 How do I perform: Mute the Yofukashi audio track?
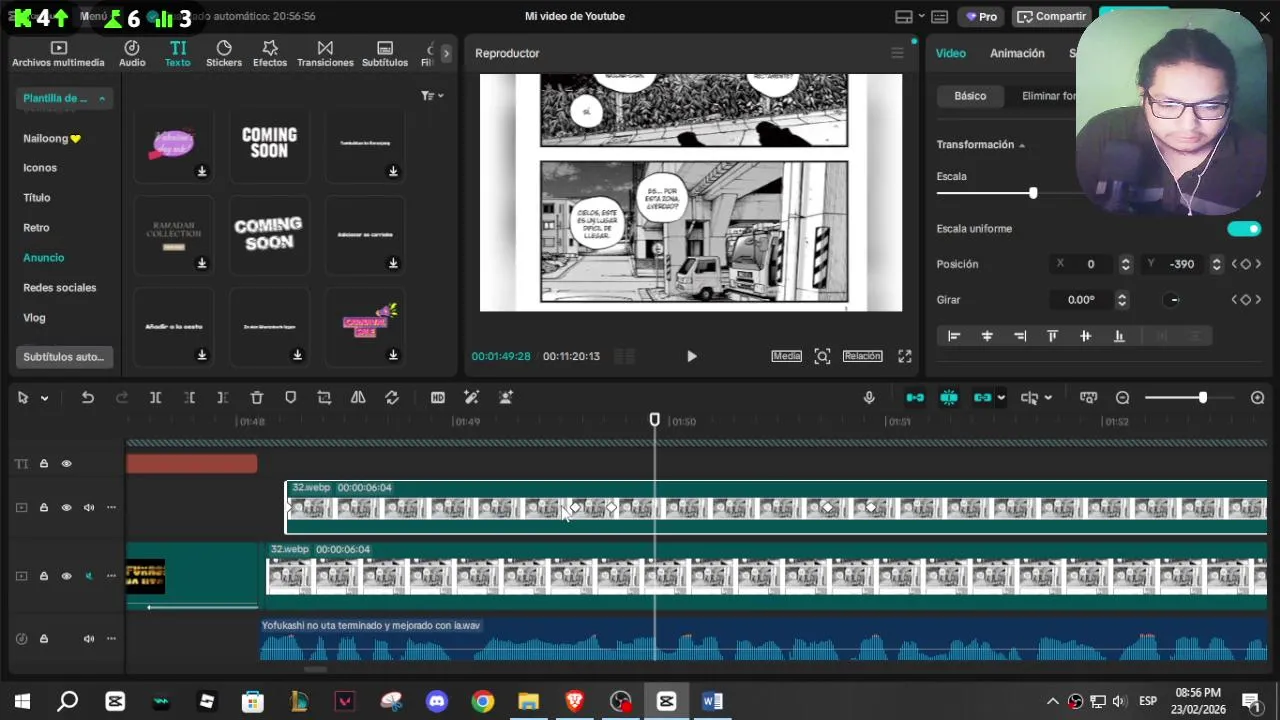point(89,639)
